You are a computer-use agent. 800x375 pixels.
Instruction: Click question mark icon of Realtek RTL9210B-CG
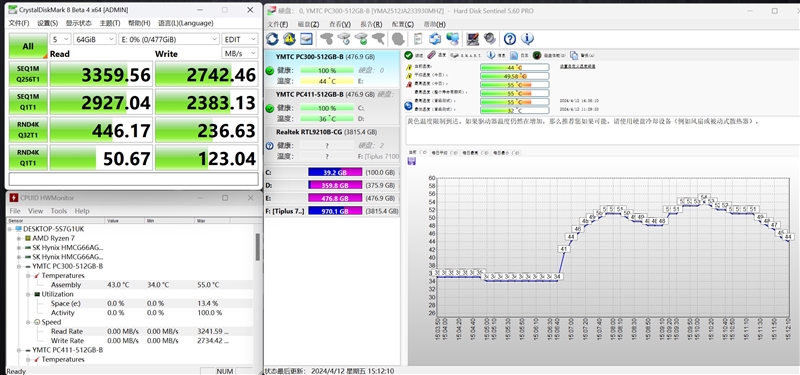coord(270,146)
